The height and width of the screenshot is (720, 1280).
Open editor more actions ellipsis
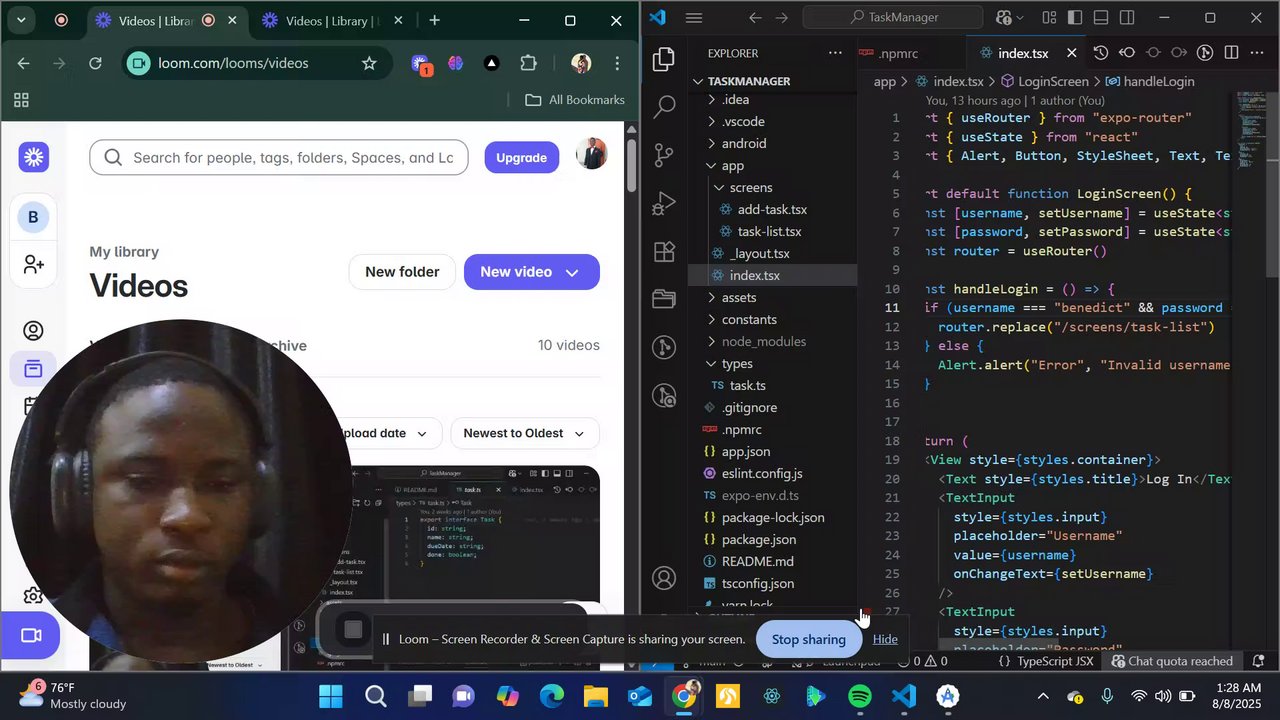pyautogui.click(x=1257, y=53)
